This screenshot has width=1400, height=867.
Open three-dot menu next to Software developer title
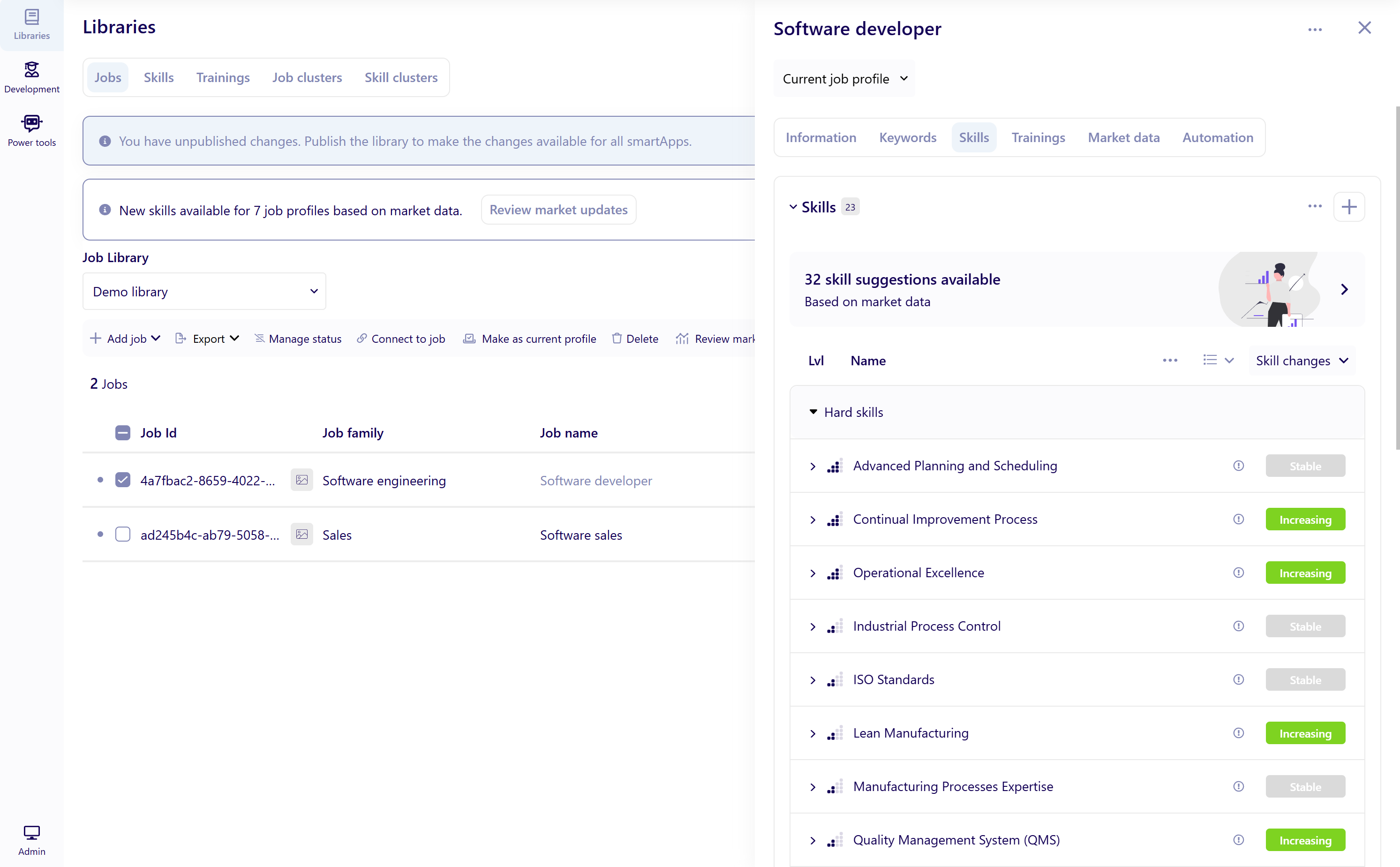click(1315, 29)
